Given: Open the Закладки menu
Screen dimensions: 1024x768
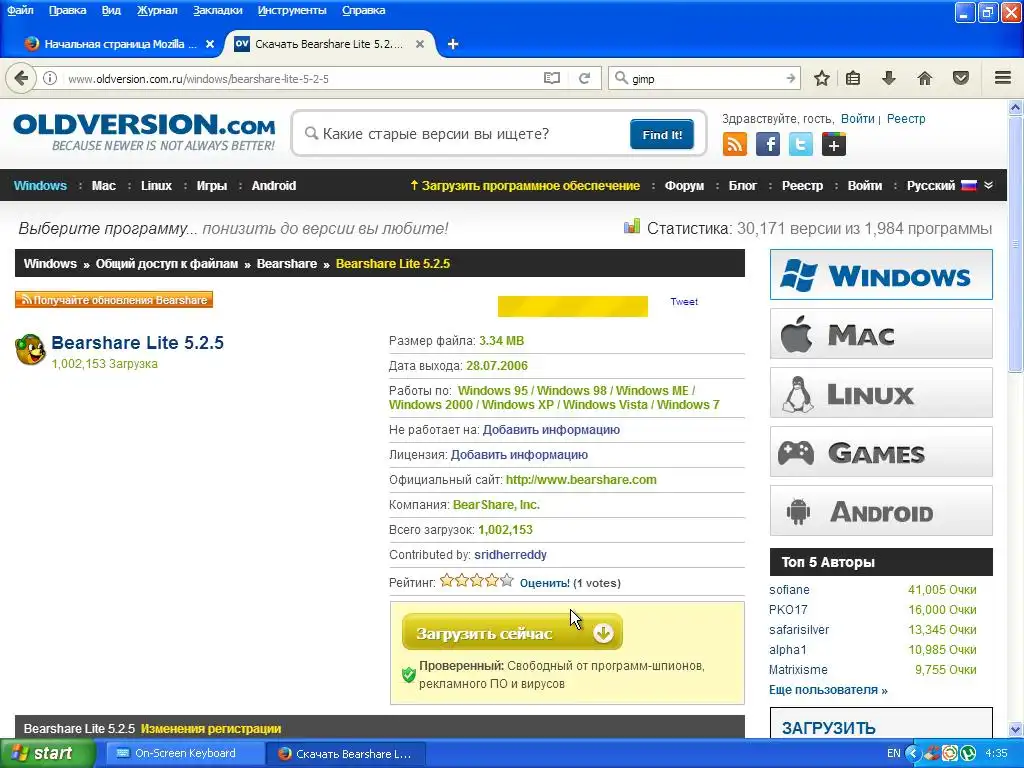Looking at the screenshot, I should [217, 10].
